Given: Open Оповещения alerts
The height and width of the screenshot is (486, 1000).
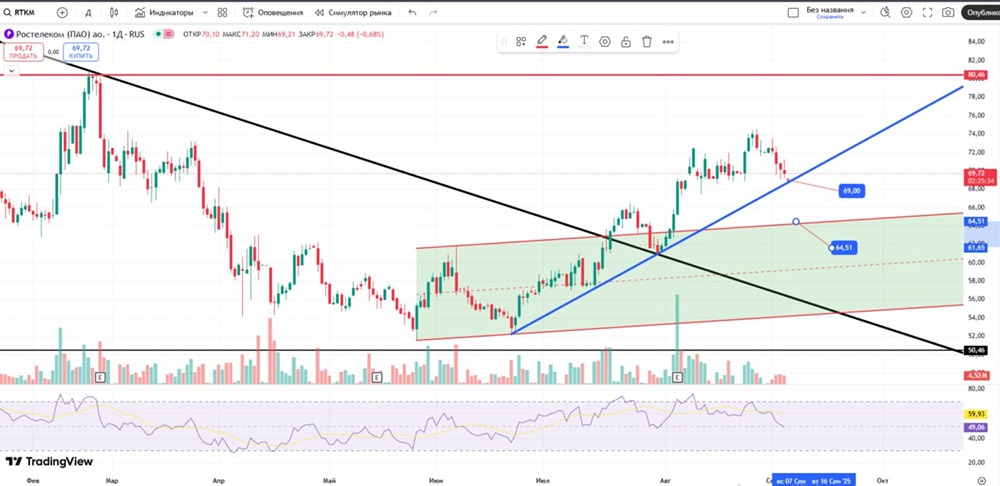Looking at the screenshot, I should pos(273,12).
